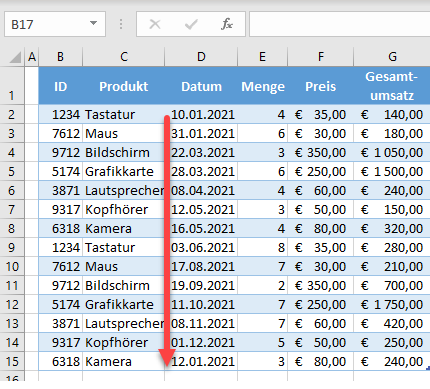The height and width of the screenshot is (389, 430).
Task: Select cell with date 17.08.2021
Action: tap(201, 266)
